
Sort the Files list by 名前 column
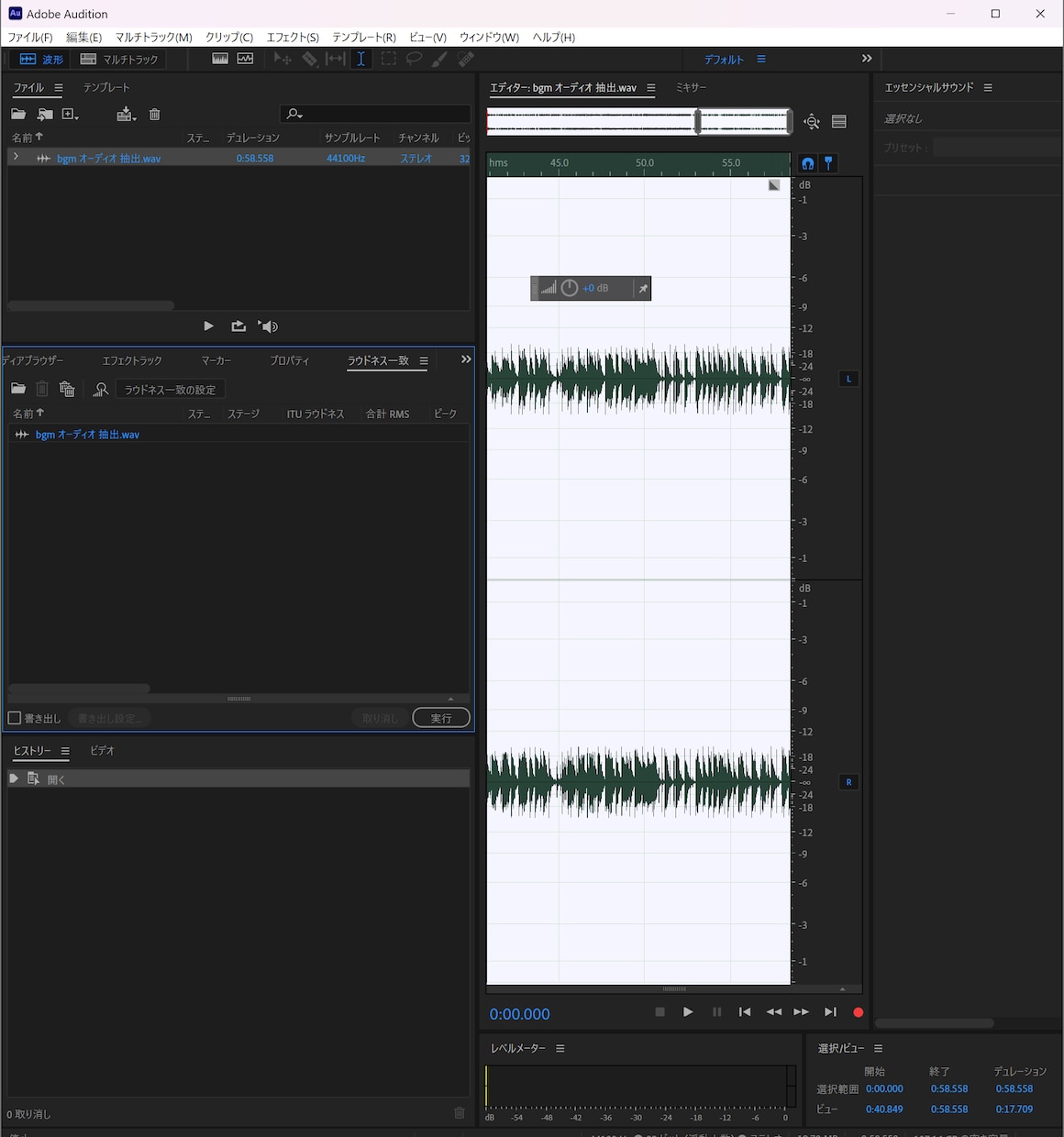(x=28, y=138)
